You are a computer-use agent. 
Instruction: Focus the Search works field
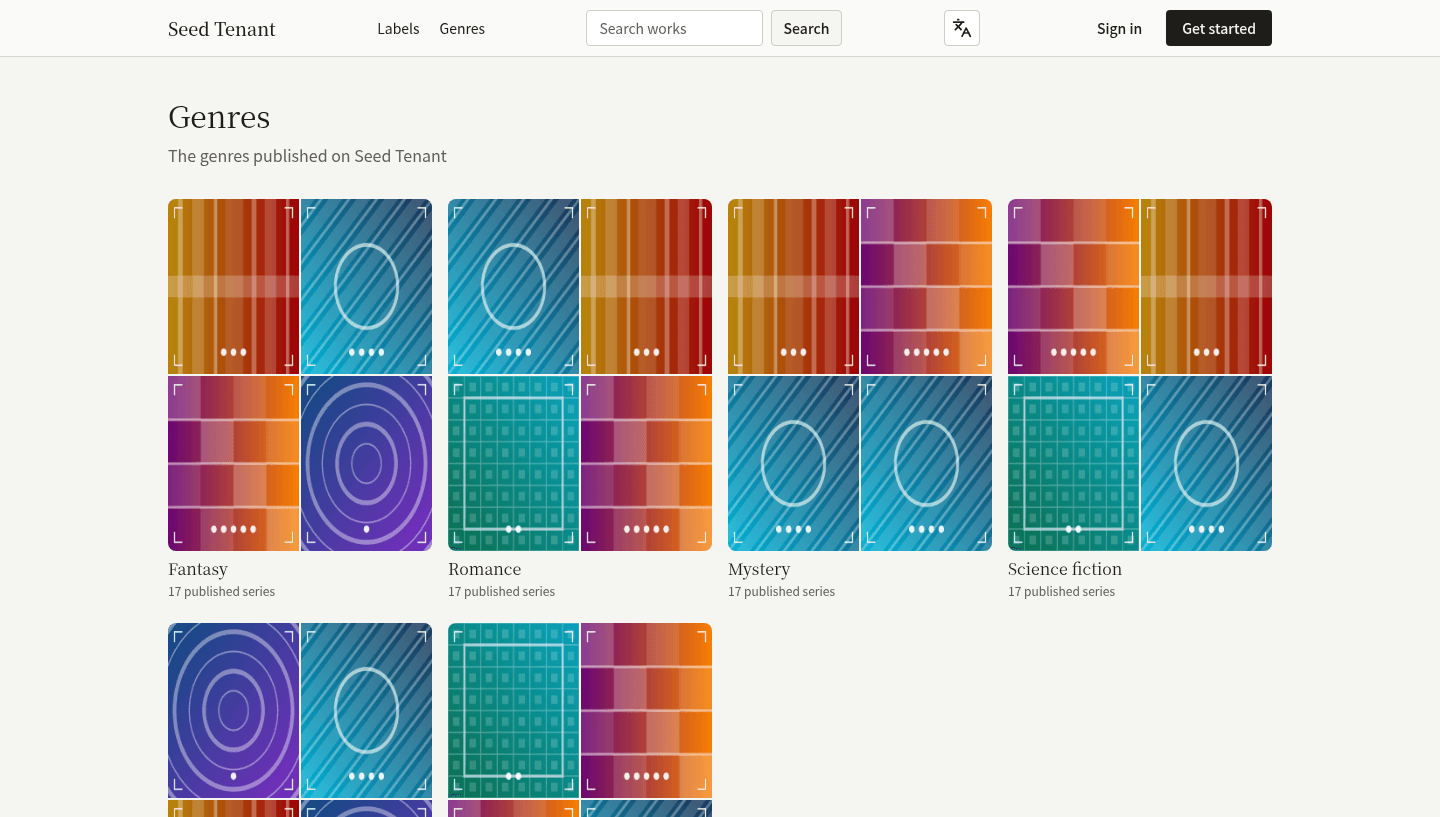[x=674, y=28]
